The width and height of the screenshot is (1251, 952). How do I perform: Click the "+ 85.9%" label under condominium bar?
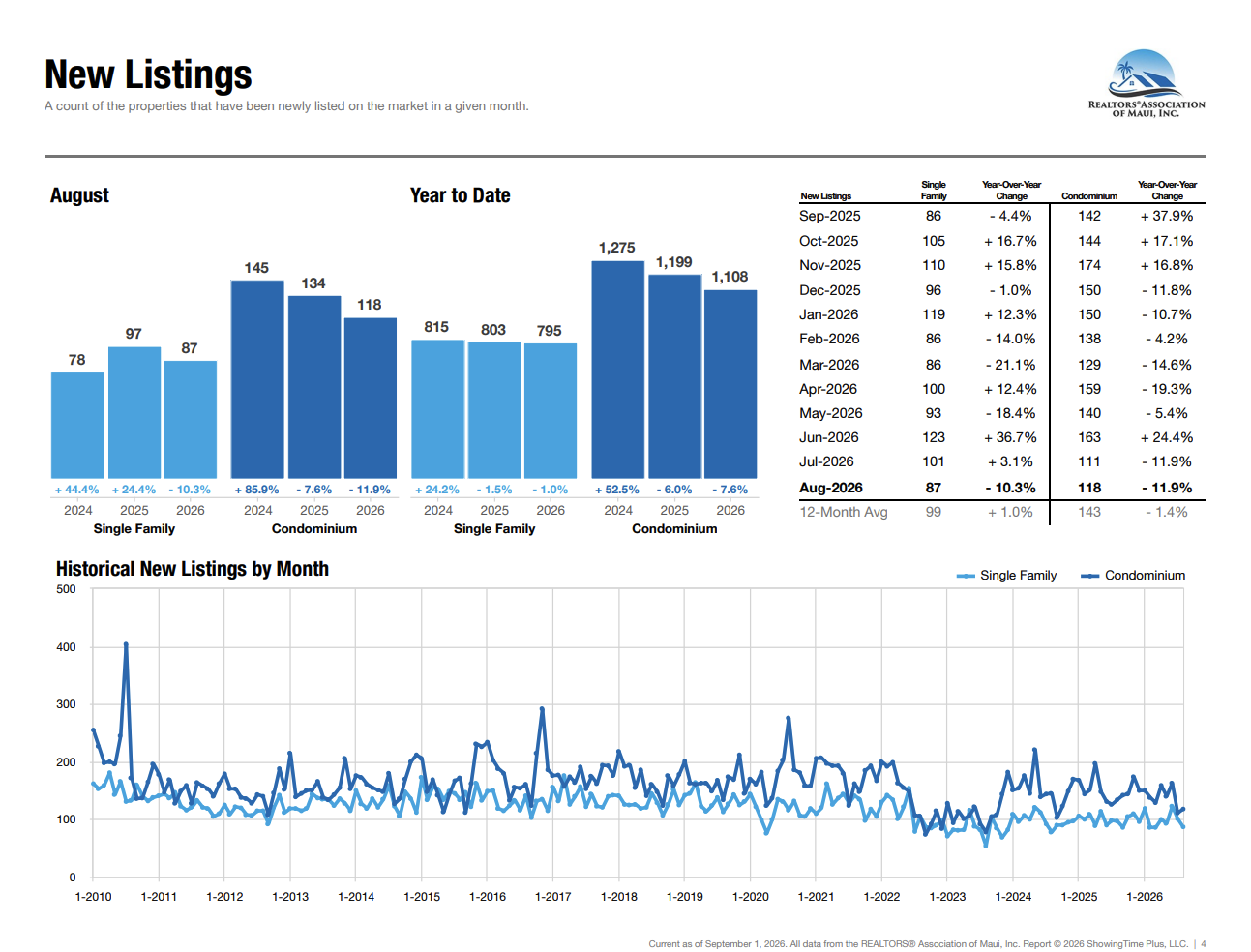pyautogui.click(x=256, y=490)
